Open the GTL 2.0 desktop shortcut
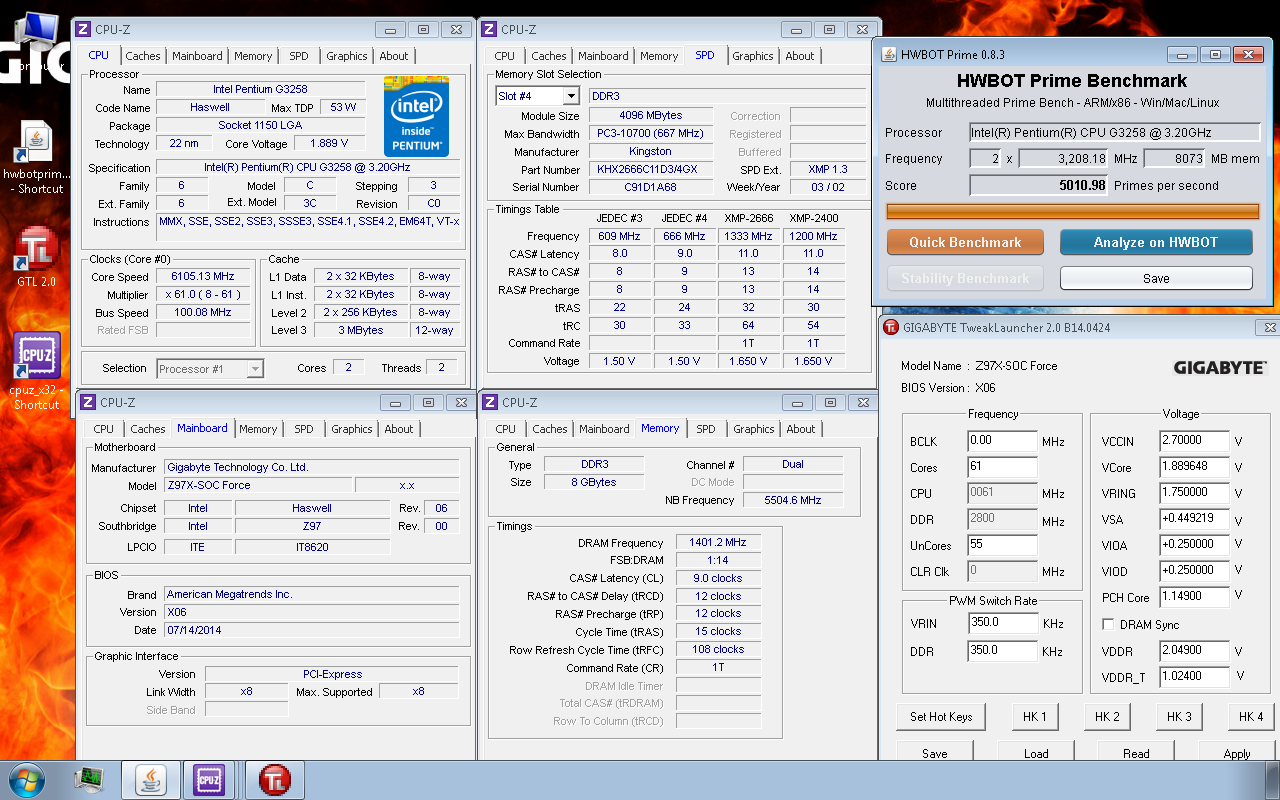 tap(36, 258)
